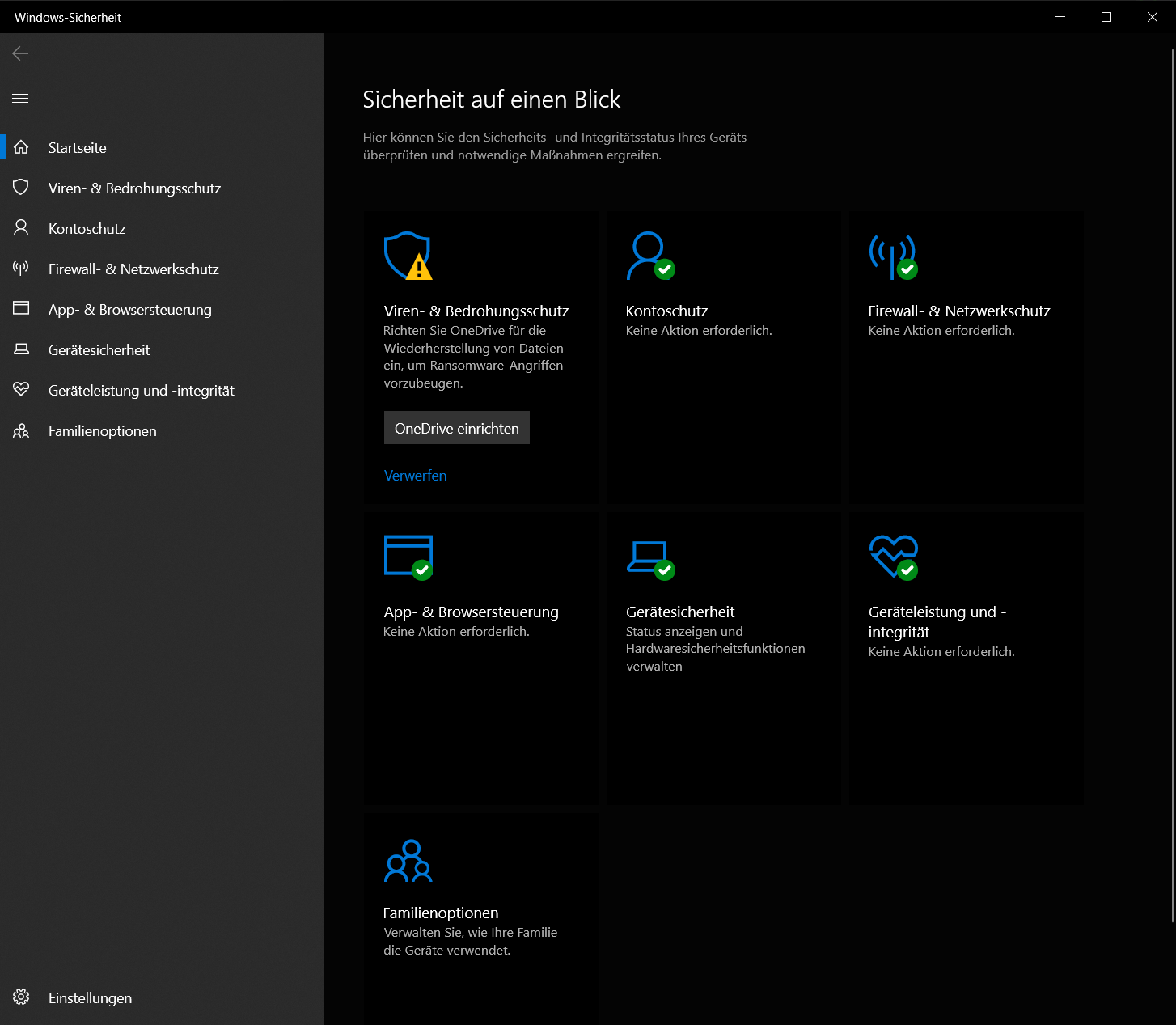This screenshot has width=1176, height=1025.
Task: Open Geräteleistung und -integrität sidebar item
Action: click(141, 390)
